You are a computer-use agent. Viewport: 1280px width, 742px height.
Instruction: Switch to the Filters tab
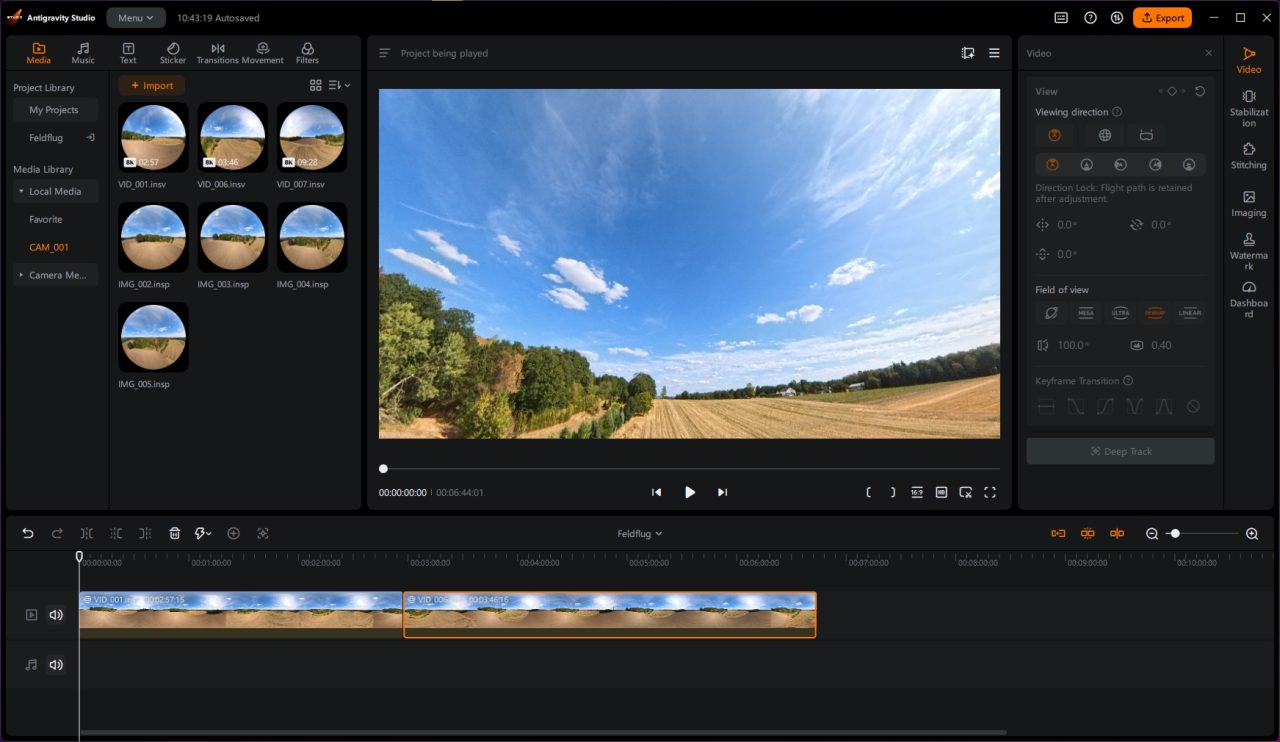(x=307, y=53)
